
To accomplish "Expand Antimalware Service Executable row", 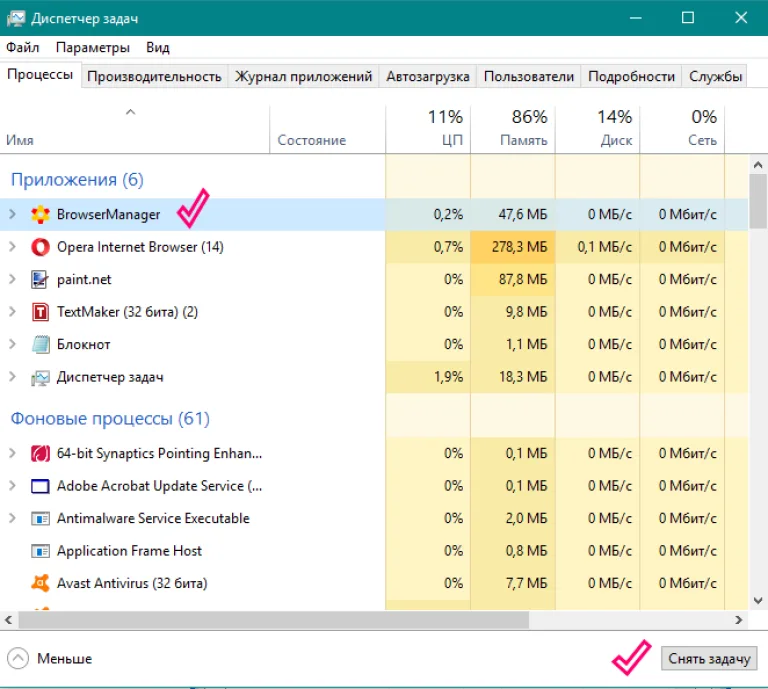I will (13, 518).
